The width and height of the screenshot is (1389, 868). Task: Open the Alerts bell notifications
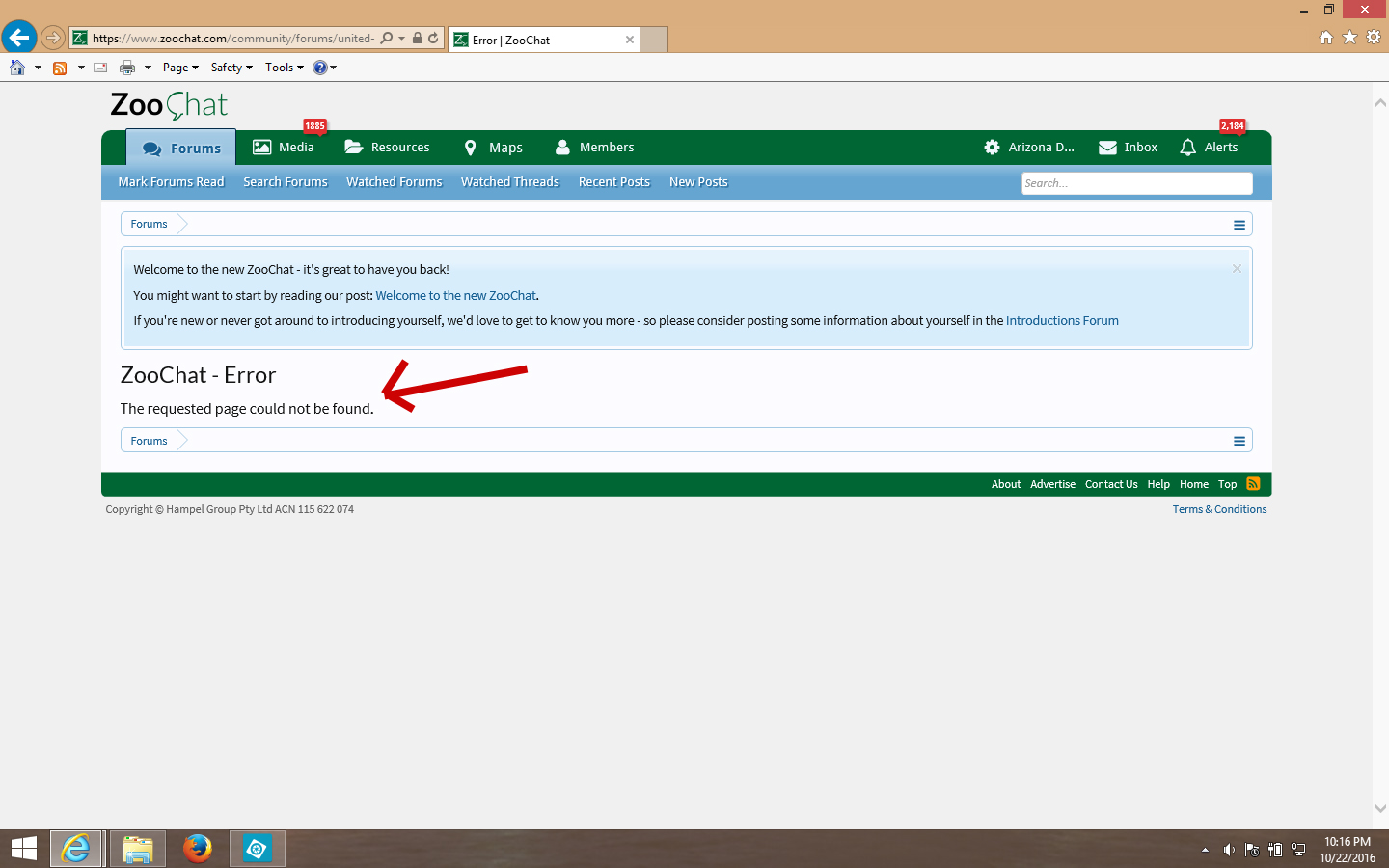[1209, 148]
